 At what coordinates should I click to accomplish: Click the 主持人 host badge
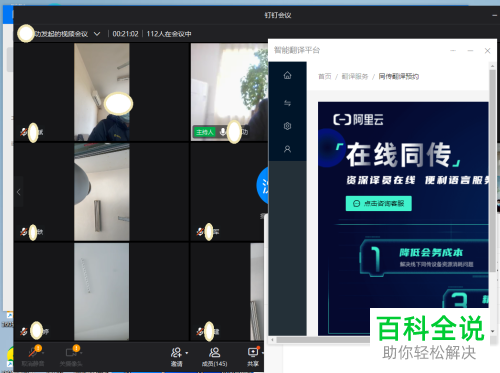point(205,132)
